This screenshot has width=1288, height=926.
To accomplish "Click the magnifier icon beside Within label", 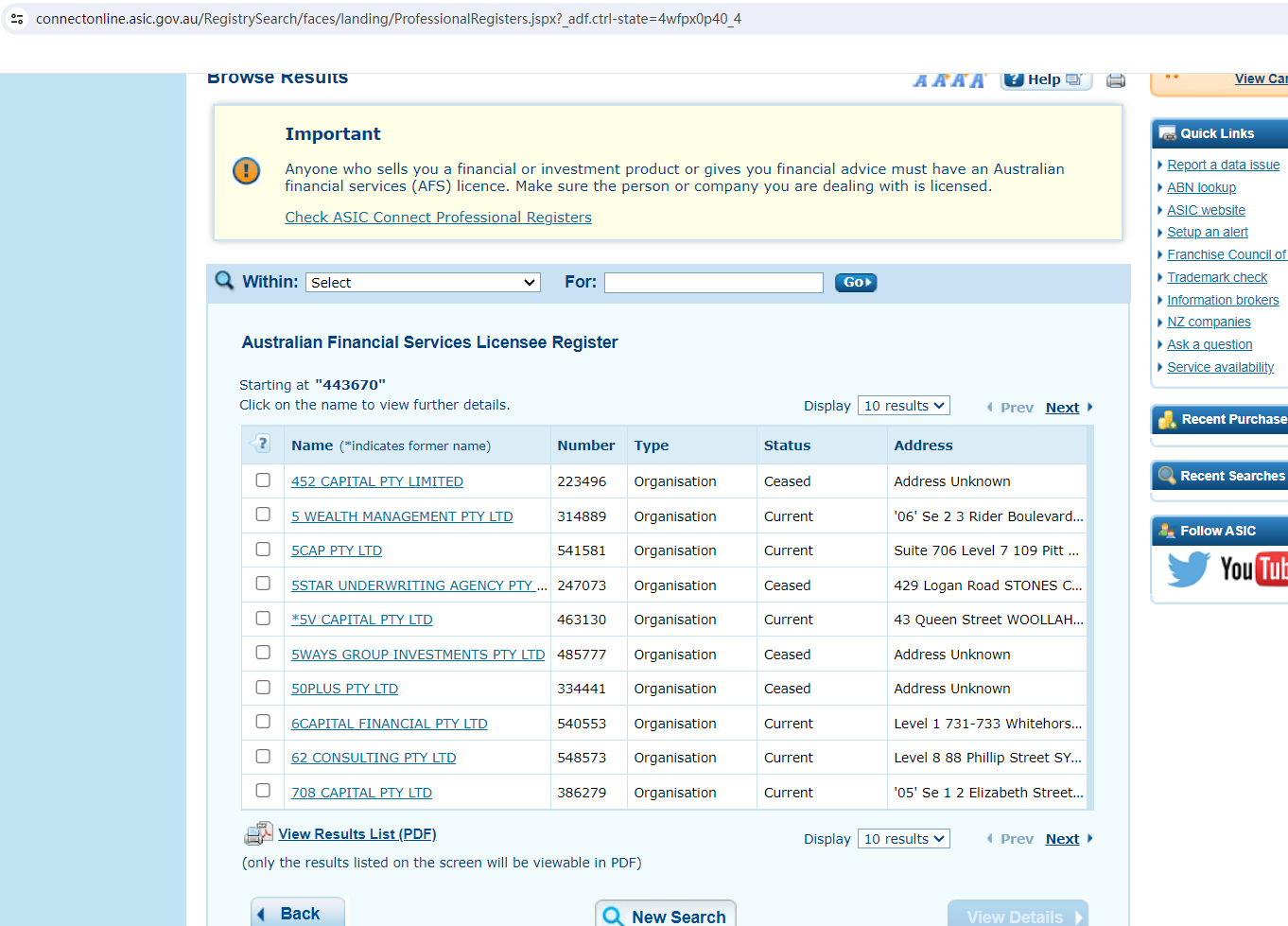I will 224,281.
